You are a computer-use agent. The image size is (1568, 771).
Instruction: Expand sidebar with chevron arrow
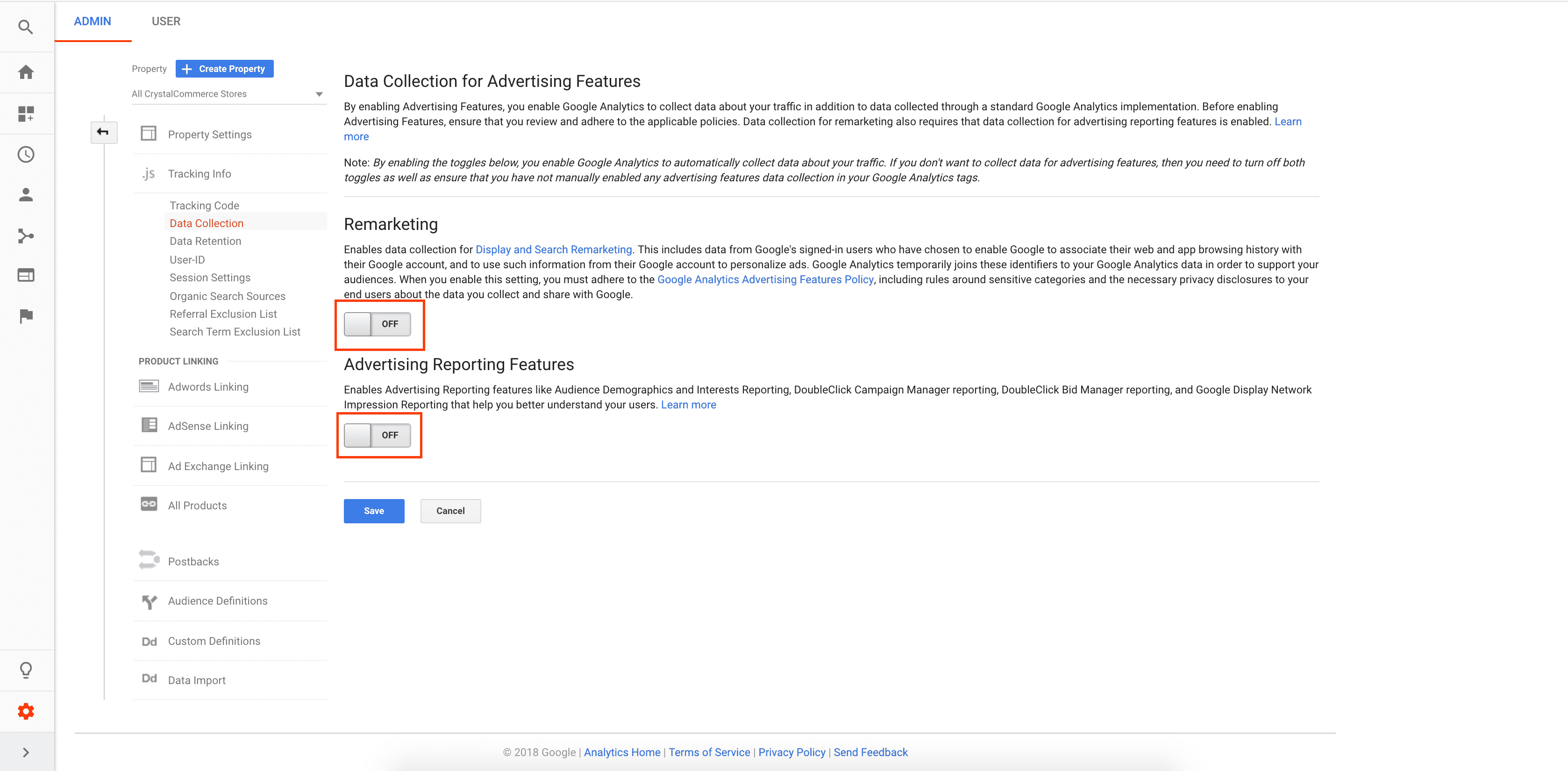[26, 753]
